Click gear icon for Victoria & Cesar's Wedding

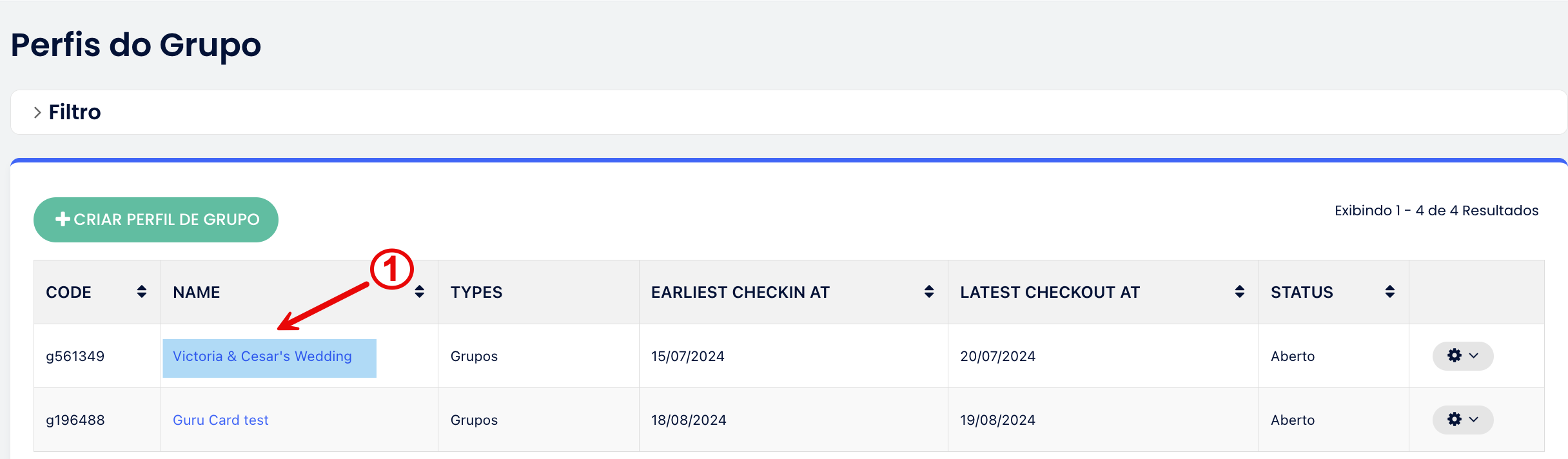pyautogui.click(x=1455, y=356)
